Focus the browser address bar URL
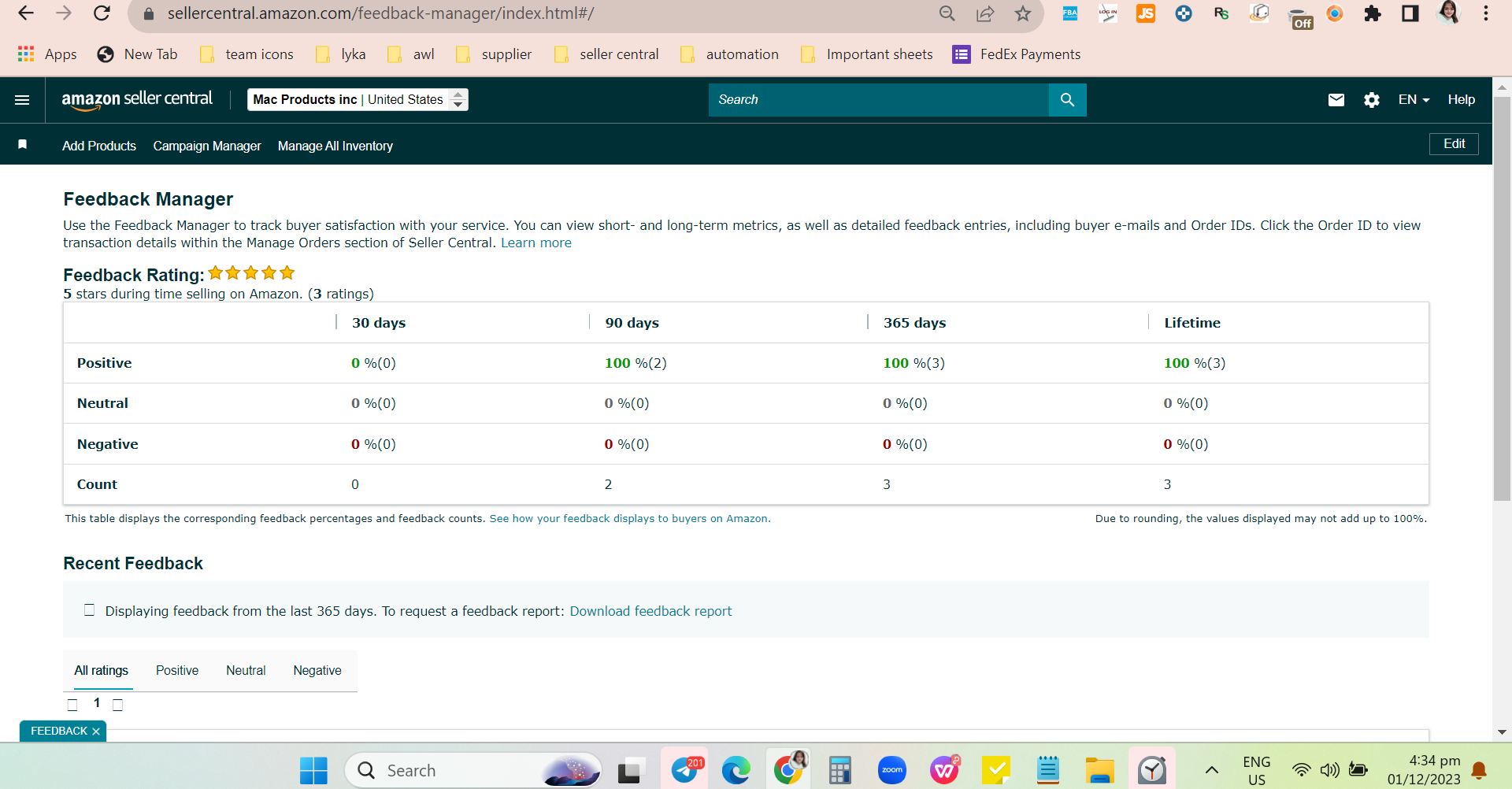 click(x=380, y=13)
